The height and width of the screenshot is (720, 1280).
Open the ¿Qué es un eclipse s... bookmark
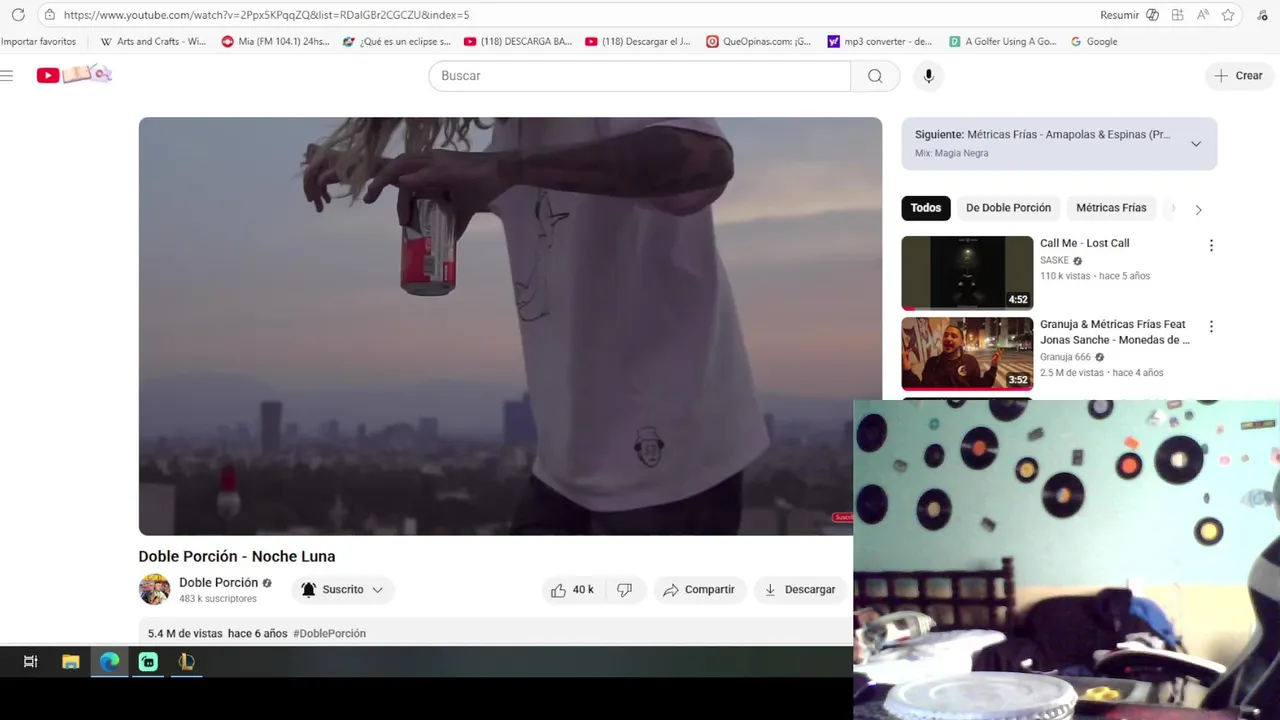point(396,42)
